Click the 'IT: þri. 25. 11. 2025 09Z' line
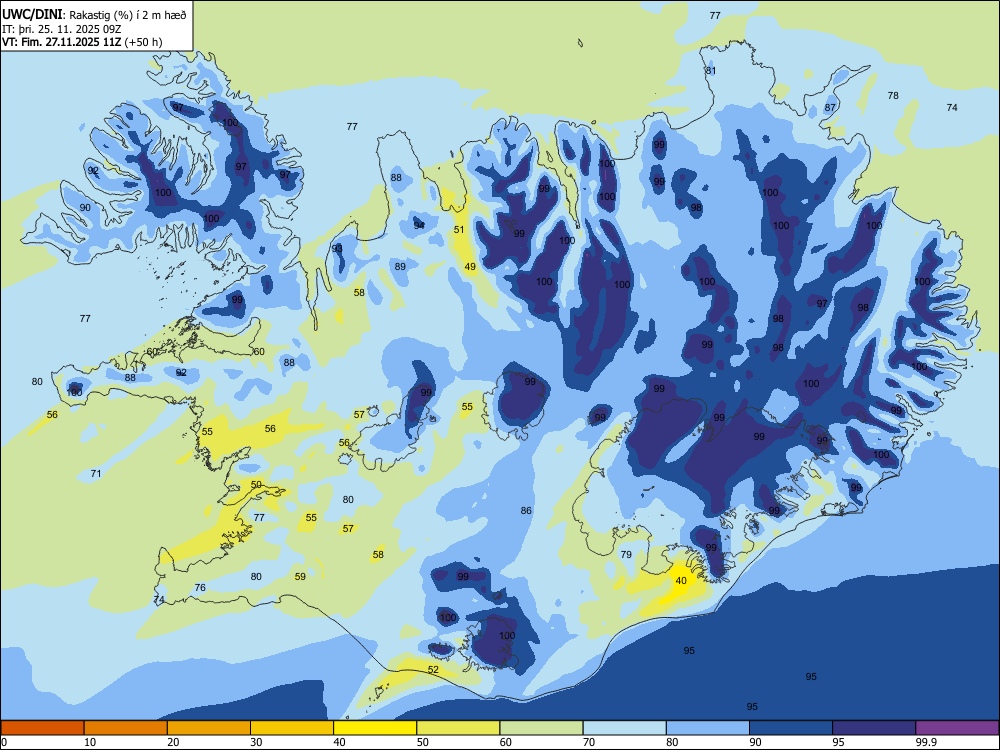 61,29
